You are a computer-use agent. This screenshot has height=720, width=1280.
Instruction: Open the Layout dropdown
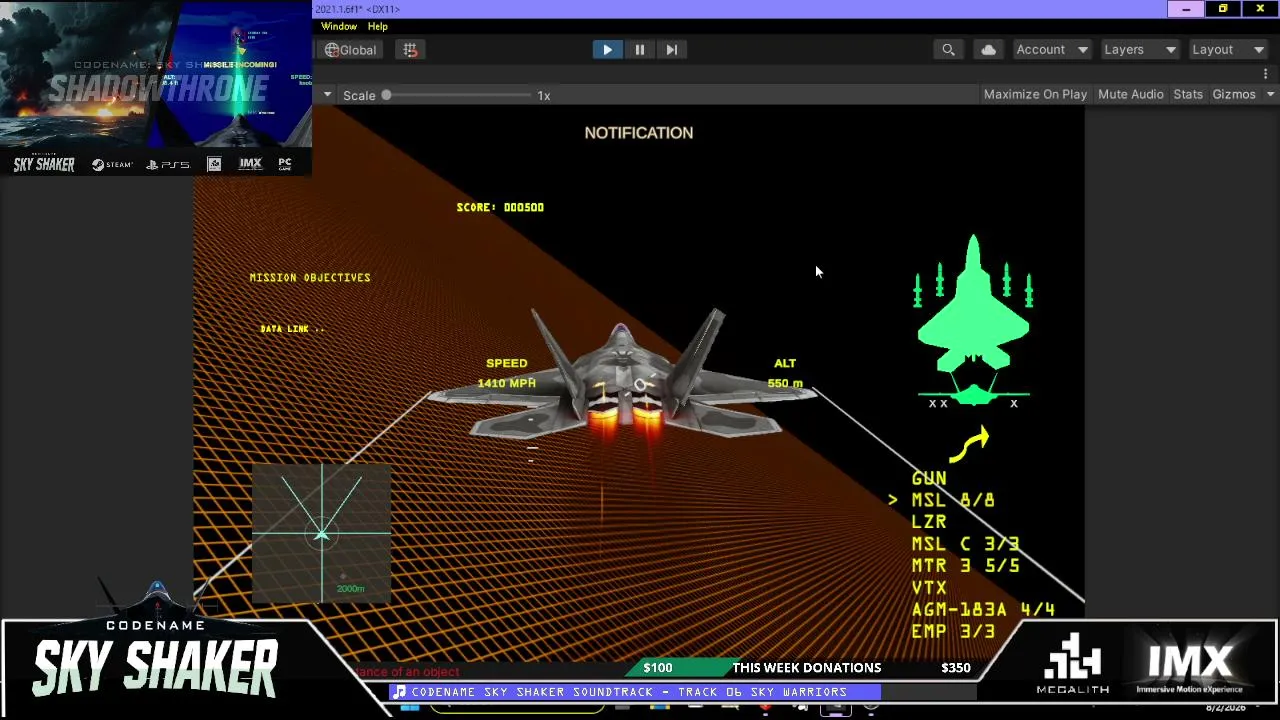(x=1228, y=50)
